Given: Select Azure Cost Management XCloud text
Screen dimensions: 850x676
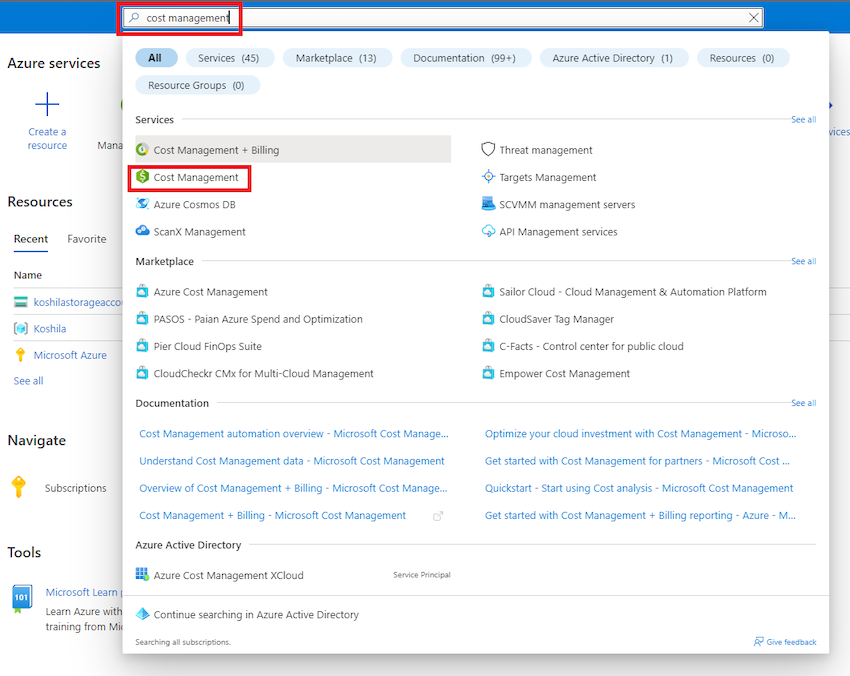Looking at the screenshot, I should (x=228, y=575).
